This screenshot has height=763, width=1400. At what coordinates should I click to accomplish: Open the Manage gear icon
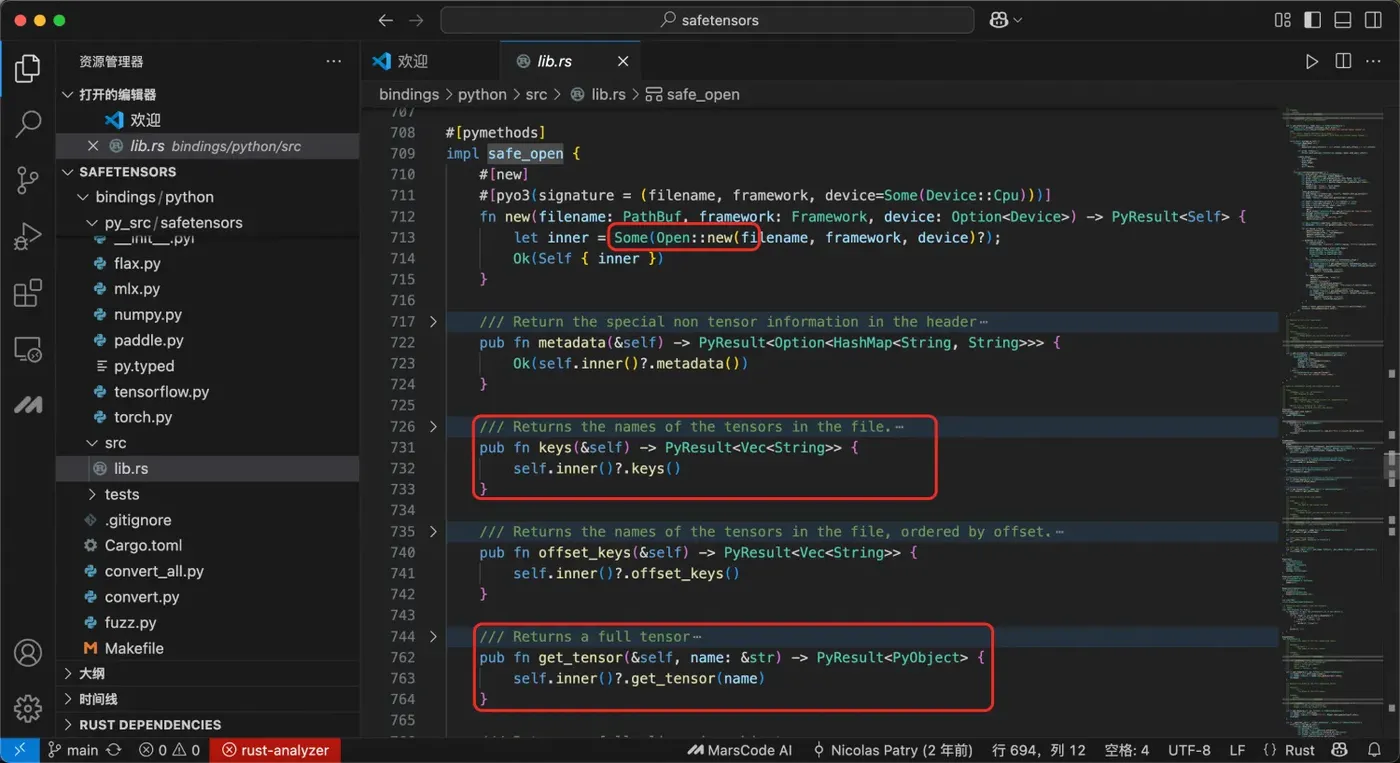28,708
